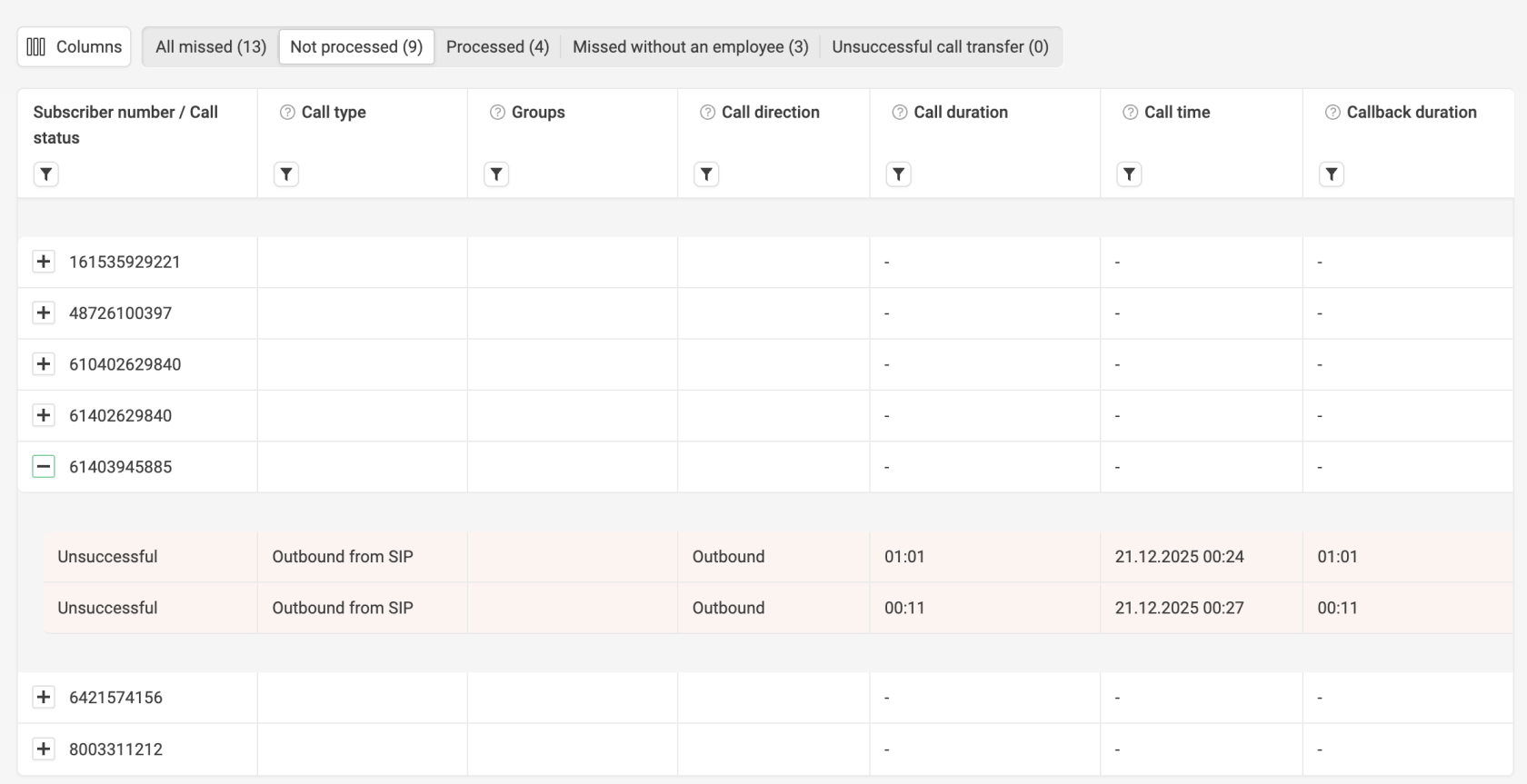Expand row for number 8003311212
The image size is (1527, 784).
(x=44, y=749)
